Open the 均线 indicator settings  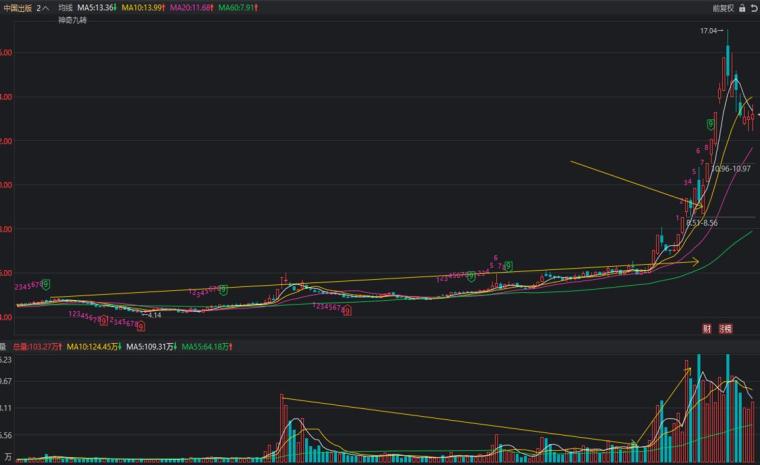click(x=65, y=7)
